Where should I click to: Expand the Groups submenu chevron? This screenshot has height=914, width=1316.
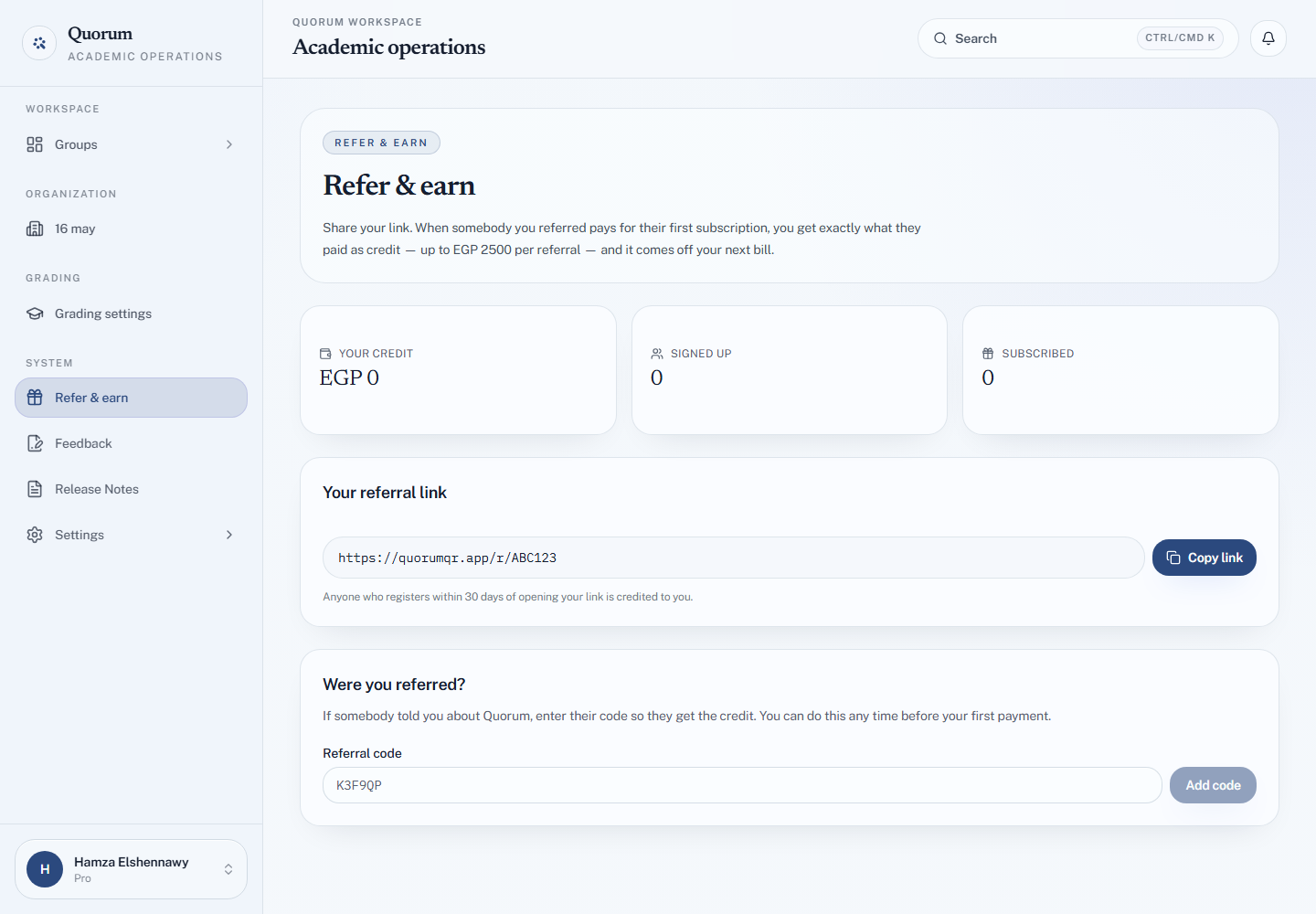coord(229,144)
